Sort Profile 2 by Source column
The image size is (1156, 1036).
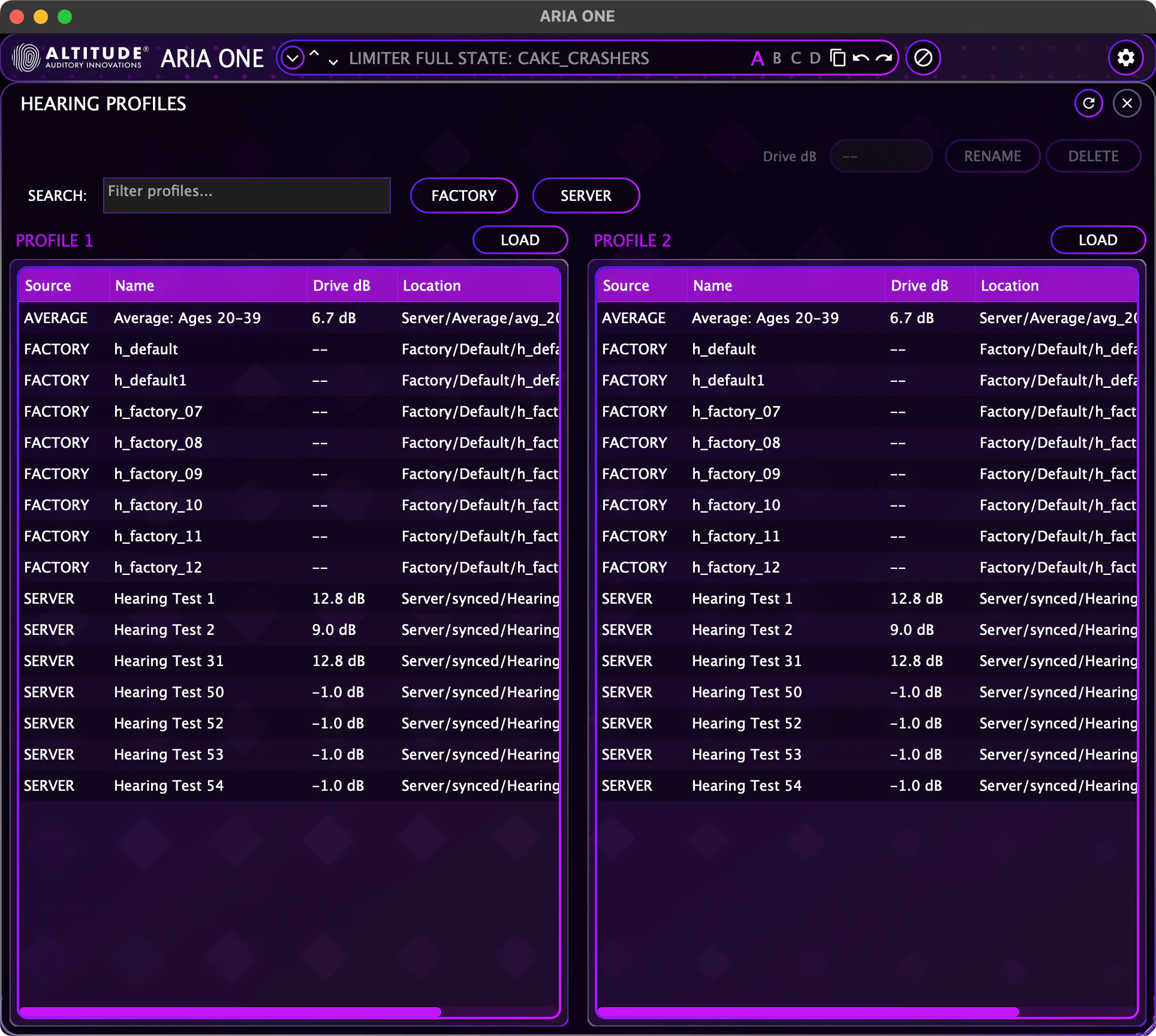pyautogui.click(x=642, y=285)
